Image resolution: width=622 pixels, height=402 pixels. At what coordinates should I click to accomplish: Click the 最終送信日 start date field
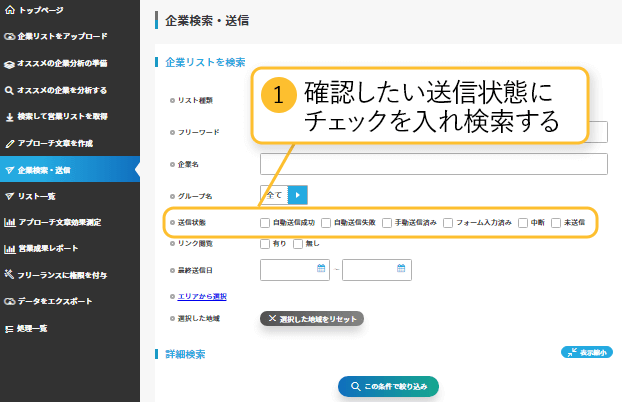coord(295,270)
